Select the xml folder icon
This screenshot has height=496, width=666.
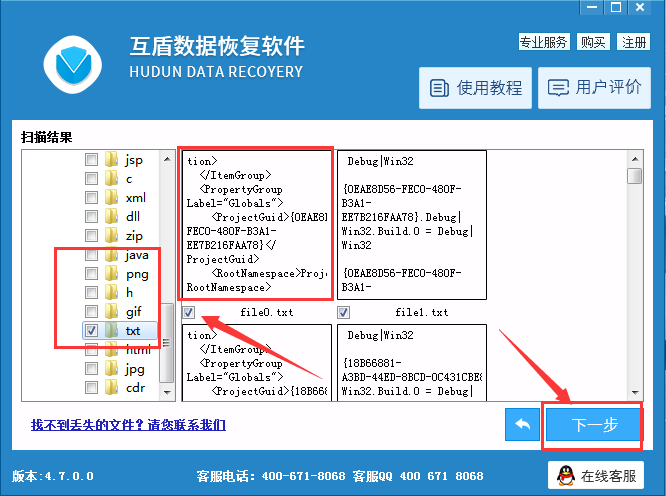coord(112,197)
